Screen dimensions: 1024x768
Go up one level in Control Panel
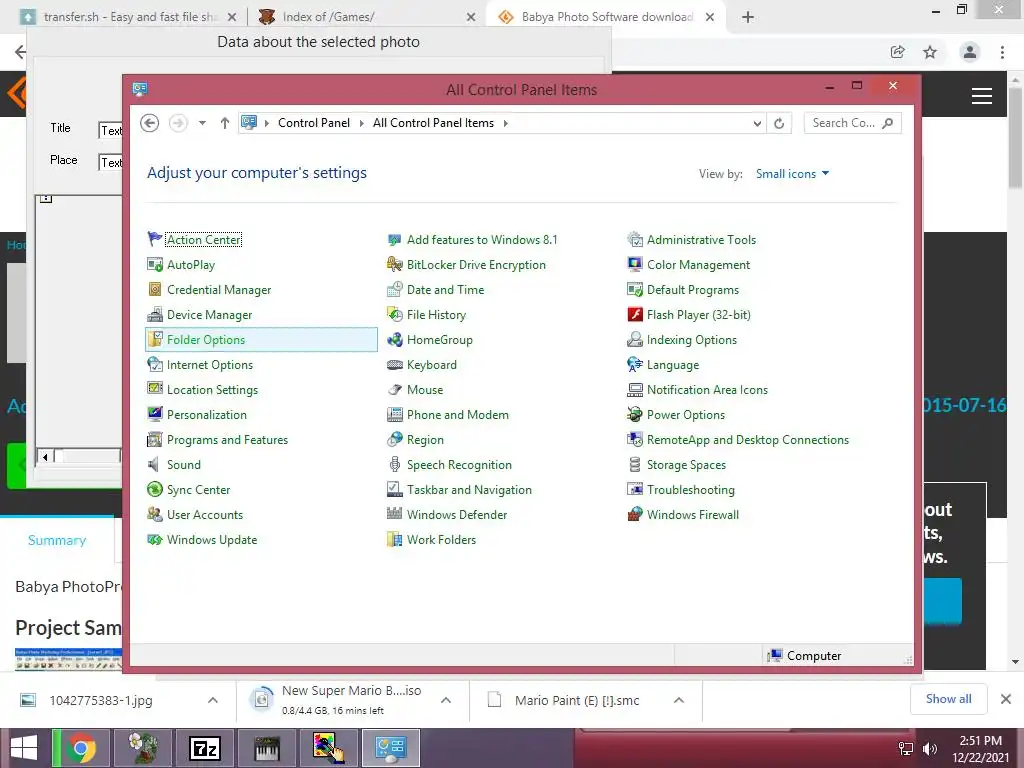tap(225, 123)
